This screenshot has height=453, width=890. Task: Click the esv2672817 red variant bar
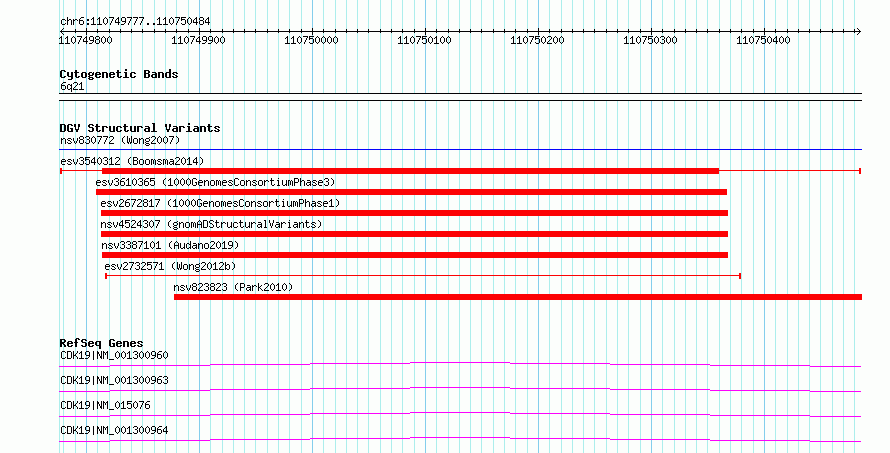click(414, 213)
